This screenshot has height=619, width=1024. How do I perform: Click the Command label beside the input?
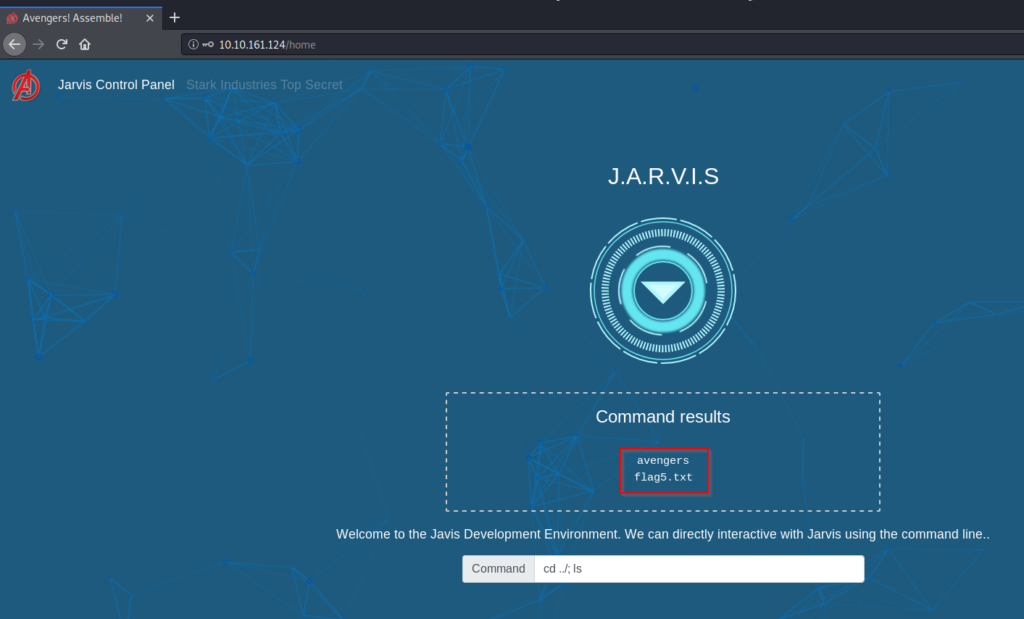point(498,569)
